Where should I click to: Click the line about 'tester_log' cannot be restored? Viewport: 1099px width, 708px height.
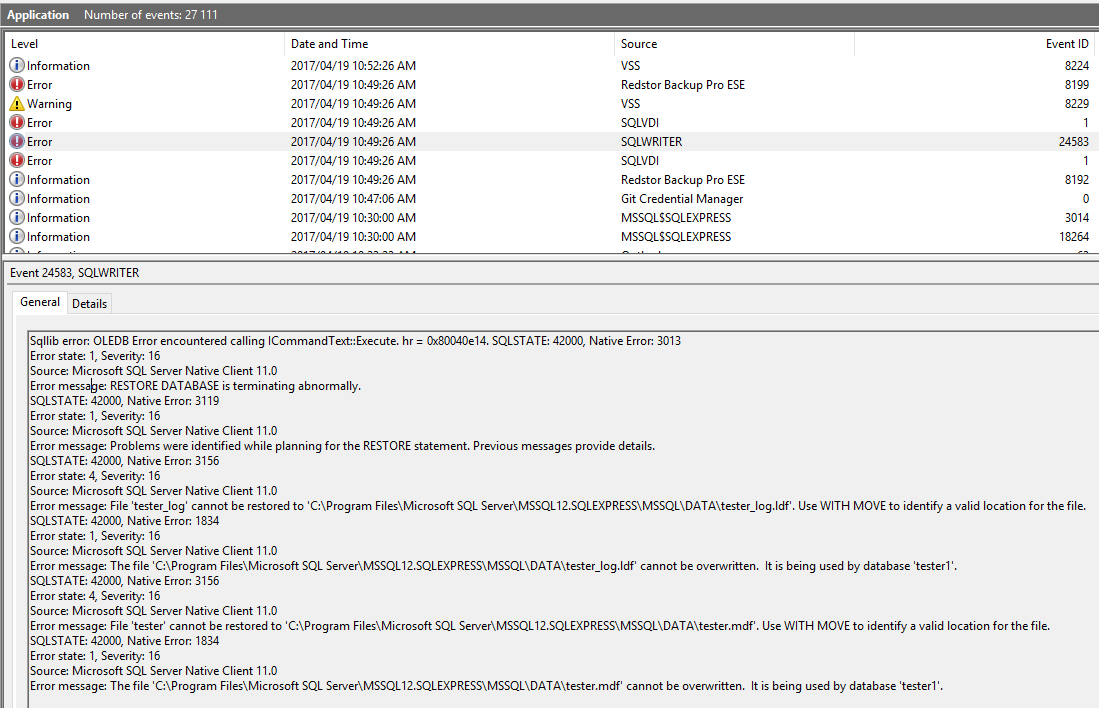[x=558, y=506]
